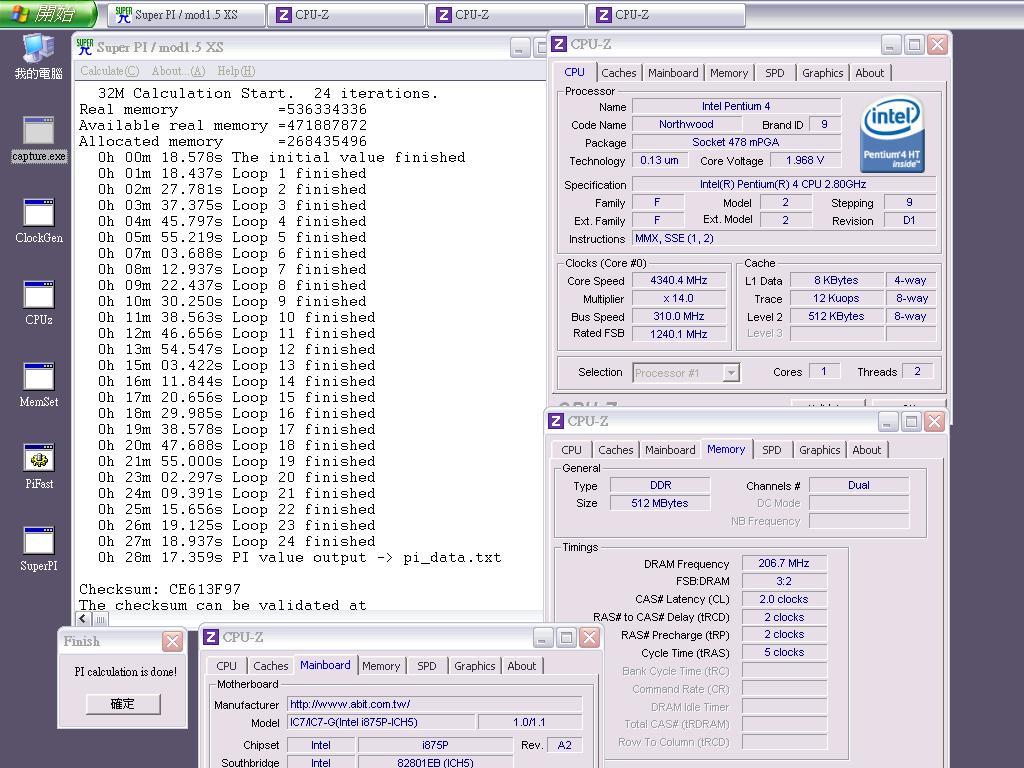Click the CPU-Z icon in the Mainboard window title bar
Screen dimensions: 1024x768
coord(210,637)
